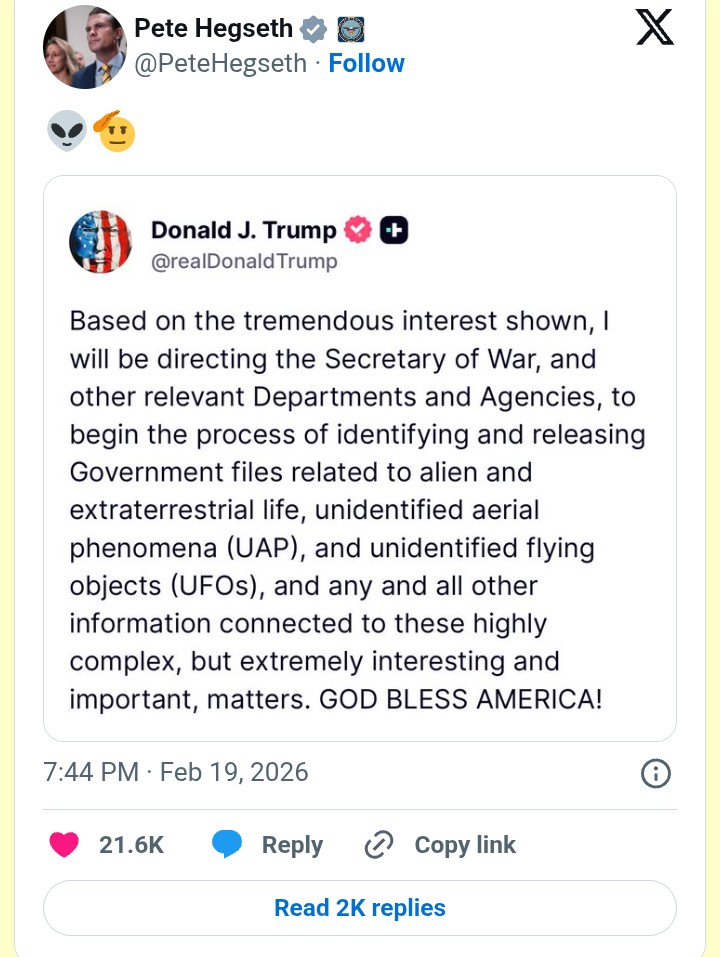
Task: Click Pete Hegseth's blue verified badge
Action: point(314,29)
